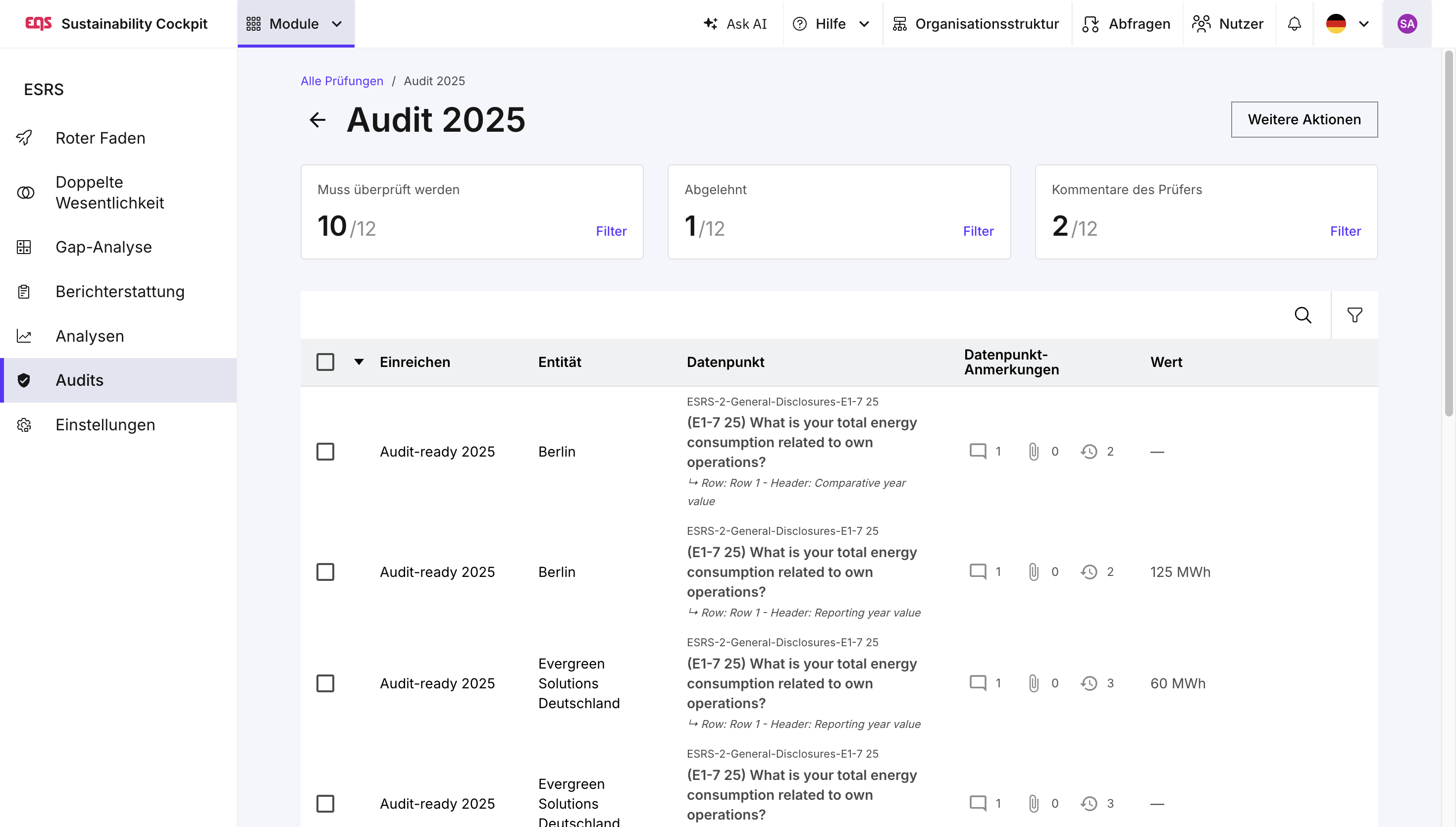This screenshot has height=827, width=1456.
Task: Open attachment paperclip in Evergreen 60 MWh row
Action: pyautogui.click(x=1034, y=683)
